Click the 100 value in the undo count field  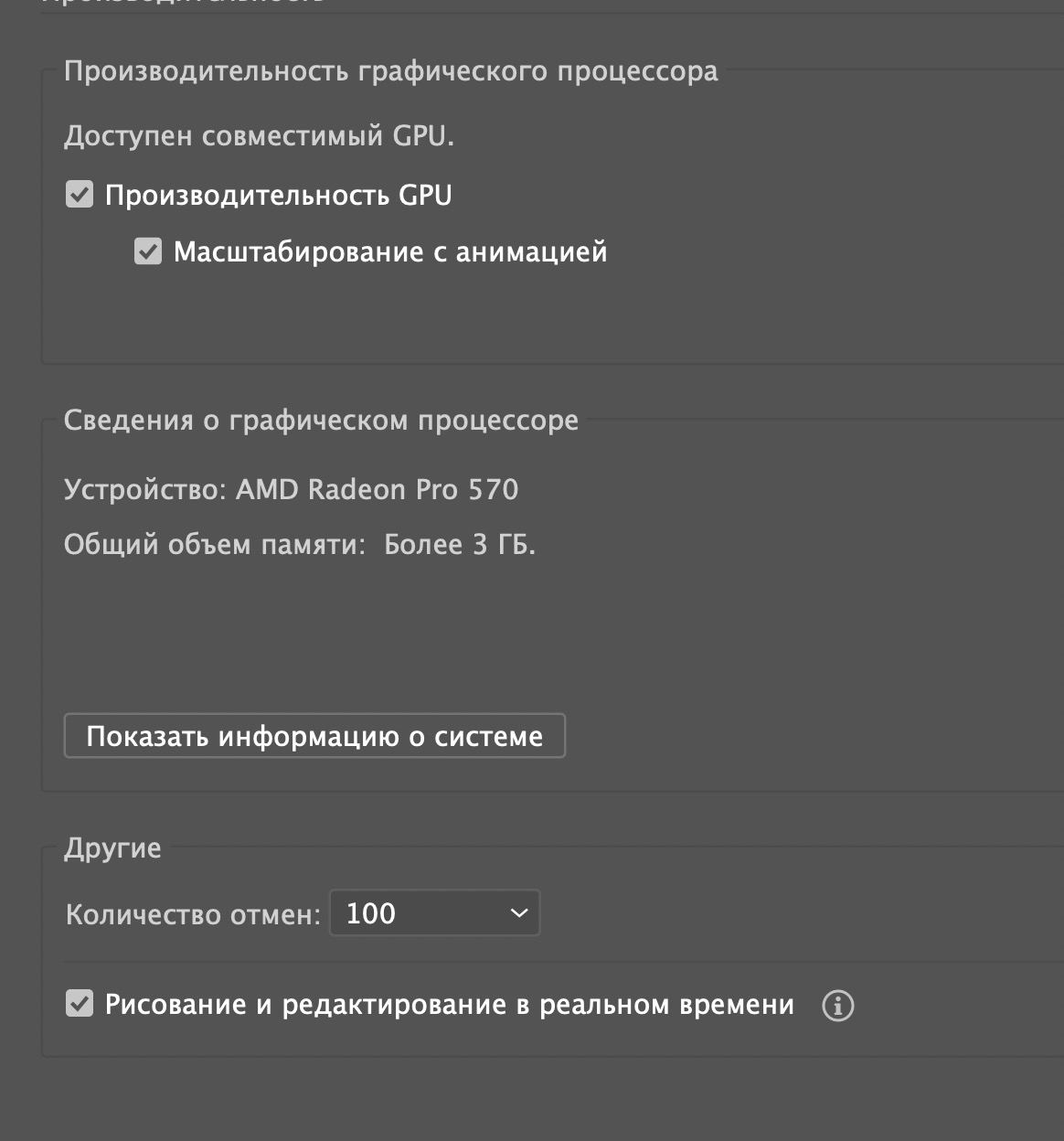[371, 913]
